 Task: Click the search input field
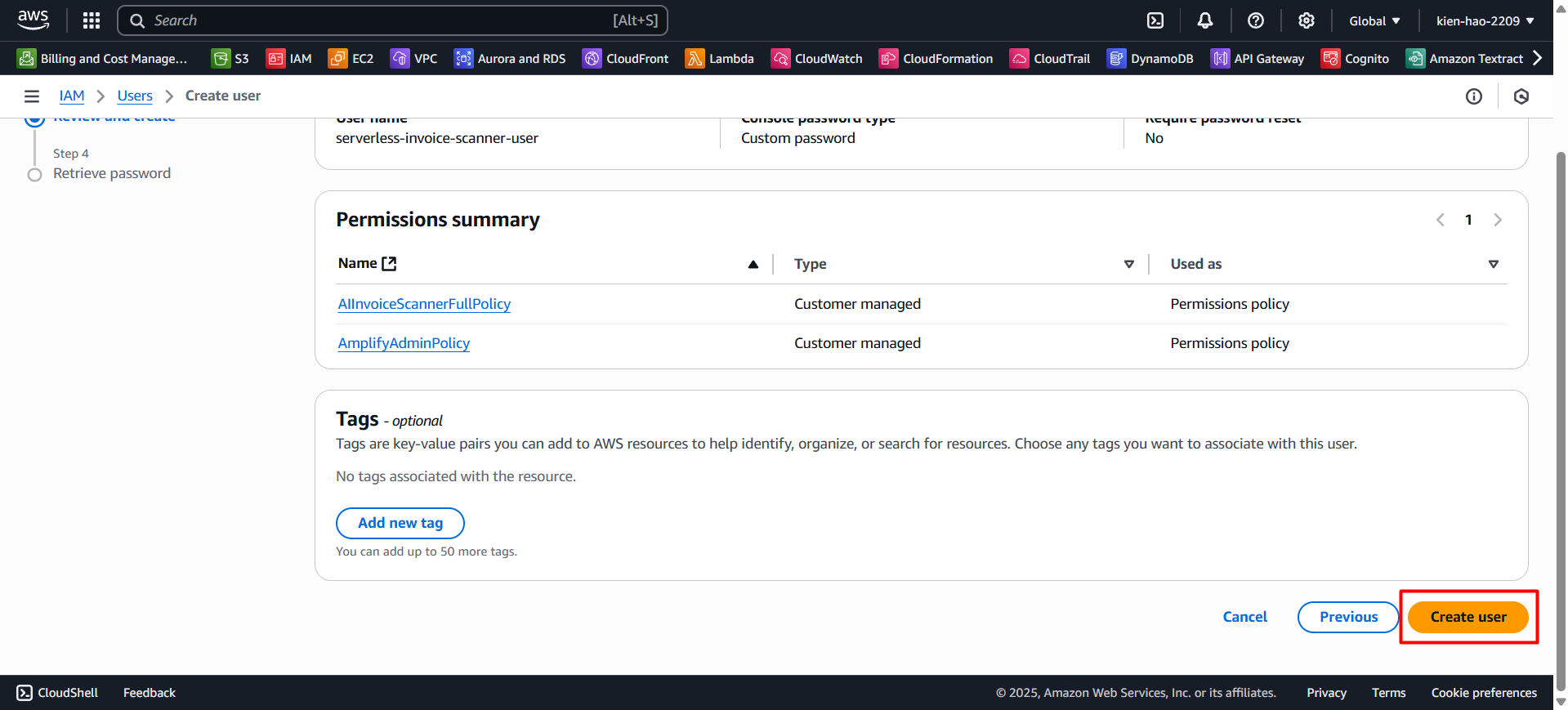point(393,20)
